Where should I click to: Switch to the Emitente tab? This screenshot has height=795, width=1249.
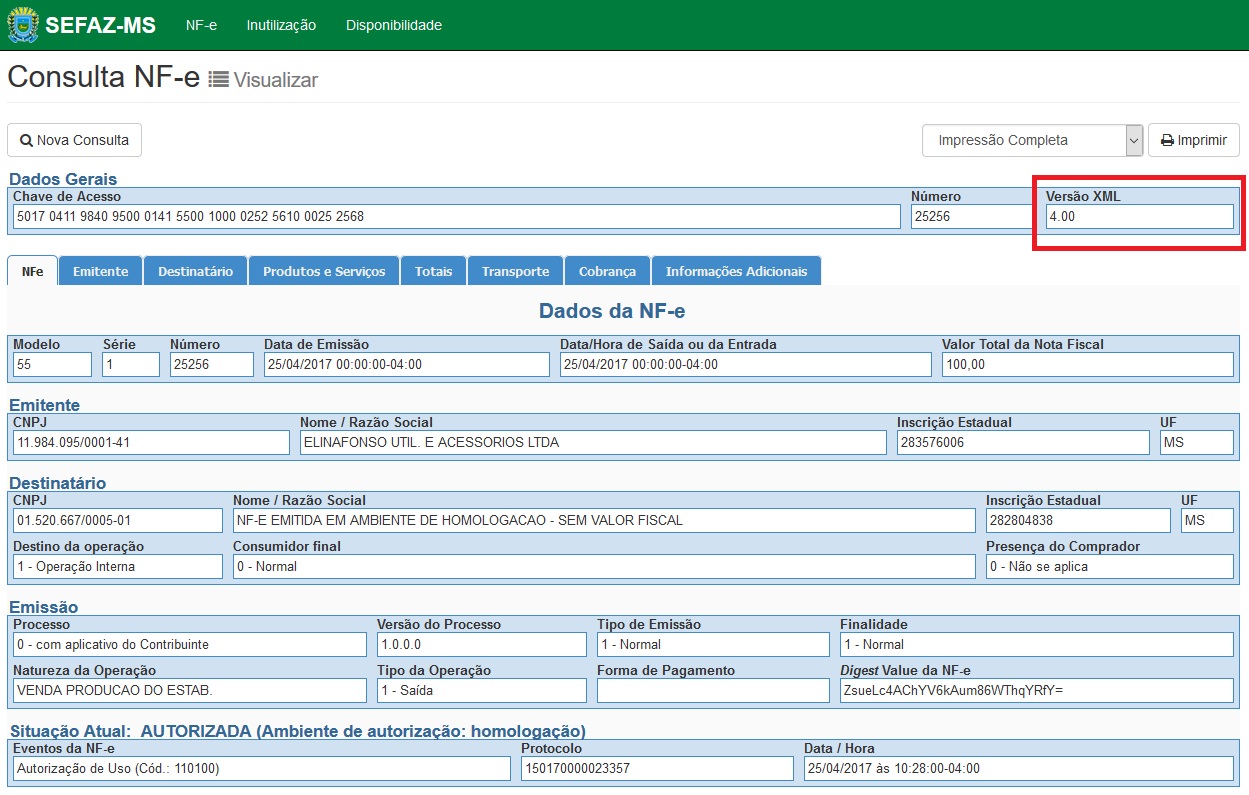click(x=101, y=271)
